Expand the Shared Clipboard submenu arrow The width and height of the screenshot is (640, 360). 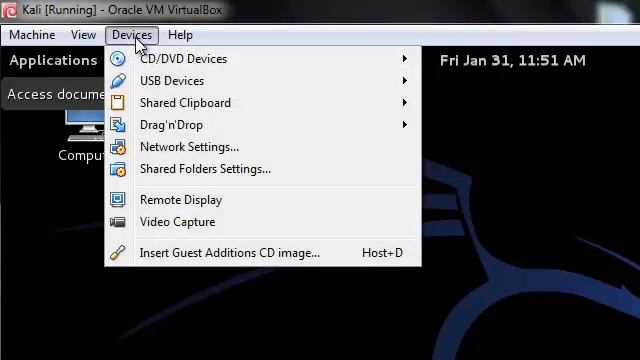tap(404, 102)
